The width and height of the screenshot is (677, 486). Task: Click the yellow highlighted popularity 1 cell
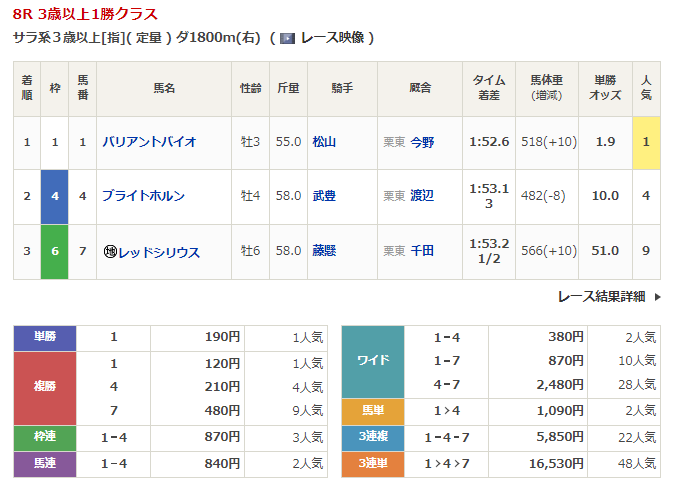[x=646, y=142]
